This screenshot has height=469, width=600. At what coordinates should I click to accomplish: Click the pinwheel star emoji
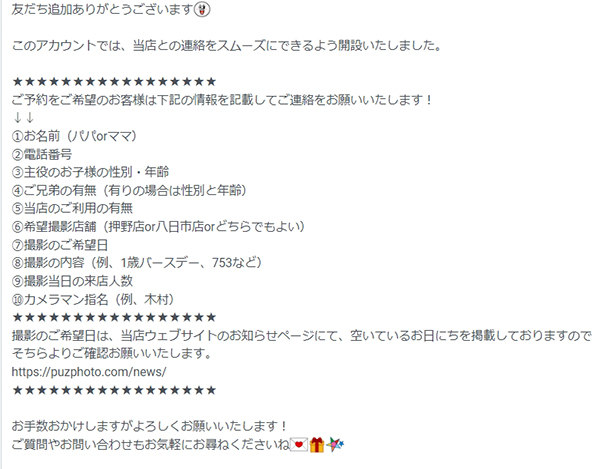click(x=335, y=445)
